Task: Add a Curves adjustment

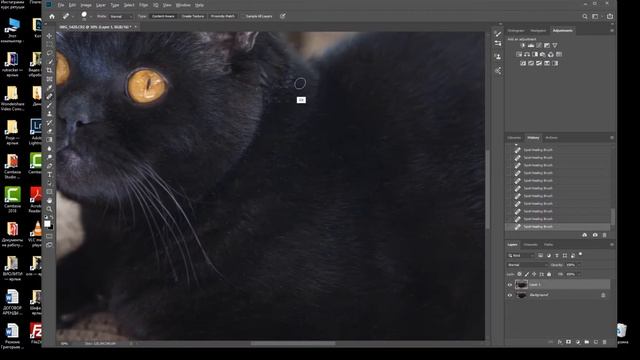Action: point(539,45)
